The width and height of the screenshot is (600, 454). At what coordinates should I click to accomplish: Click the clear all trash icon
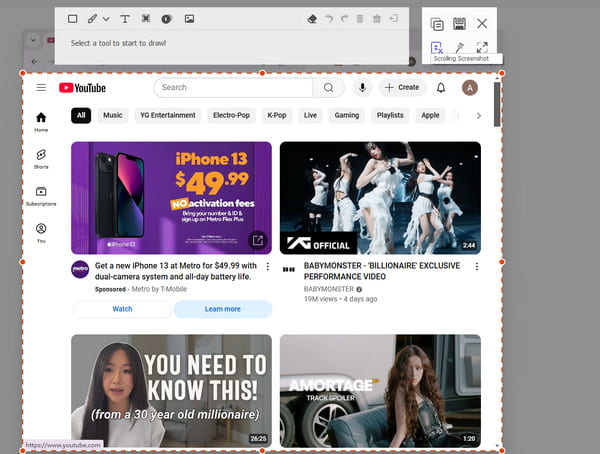[377, 18]
